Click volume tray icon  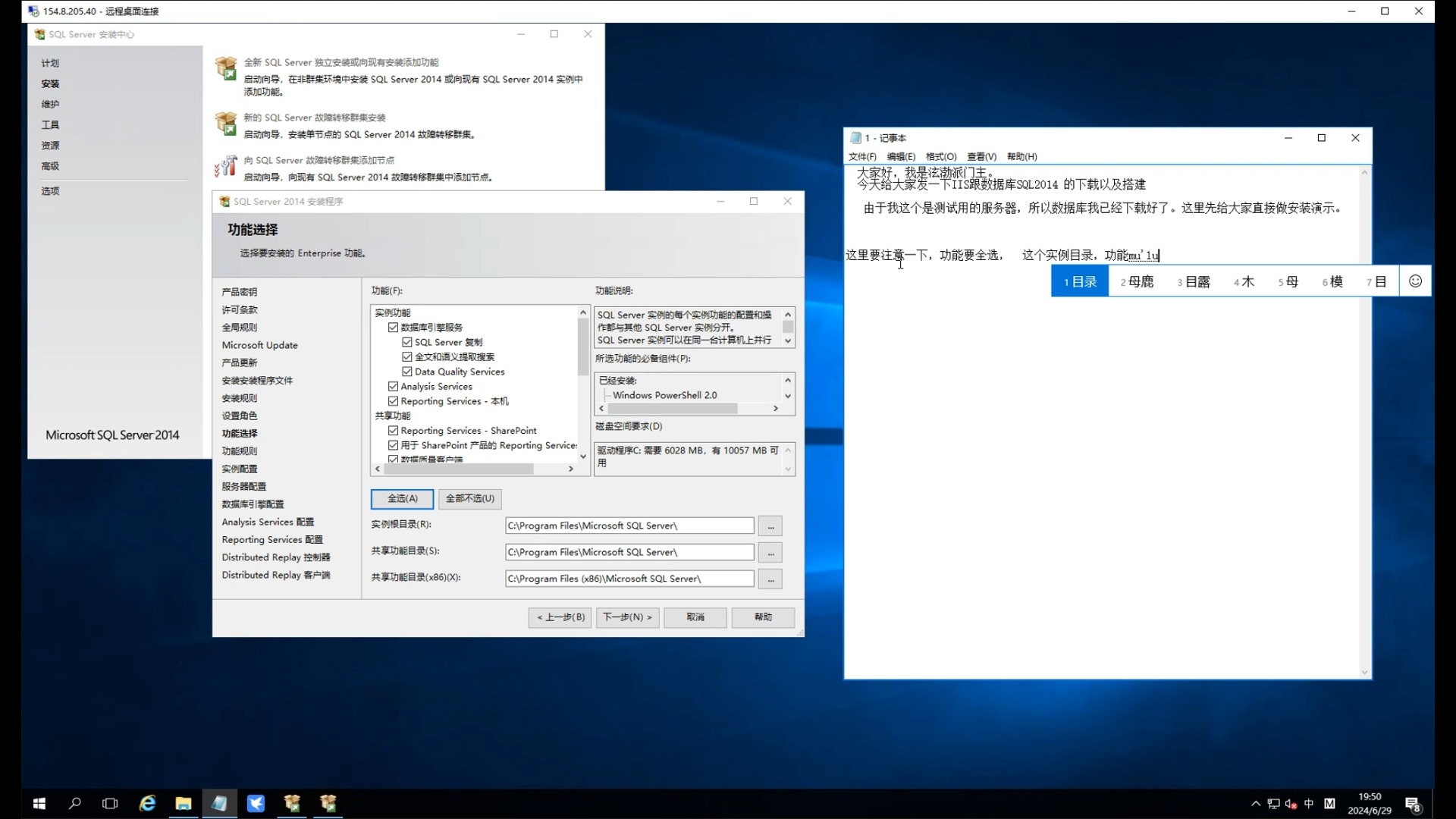pyautogui.click(x=1291, y=804)
